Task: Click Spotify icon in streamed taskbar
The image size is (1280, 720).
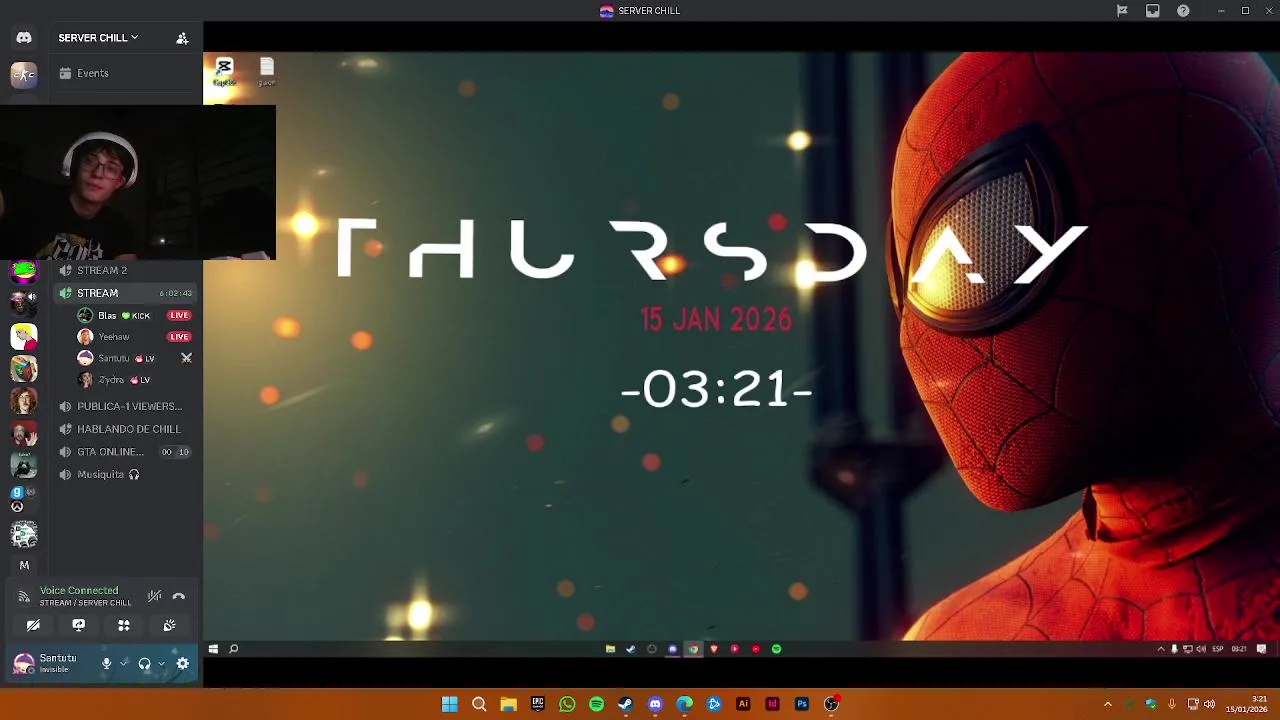Action: point(776,650)
